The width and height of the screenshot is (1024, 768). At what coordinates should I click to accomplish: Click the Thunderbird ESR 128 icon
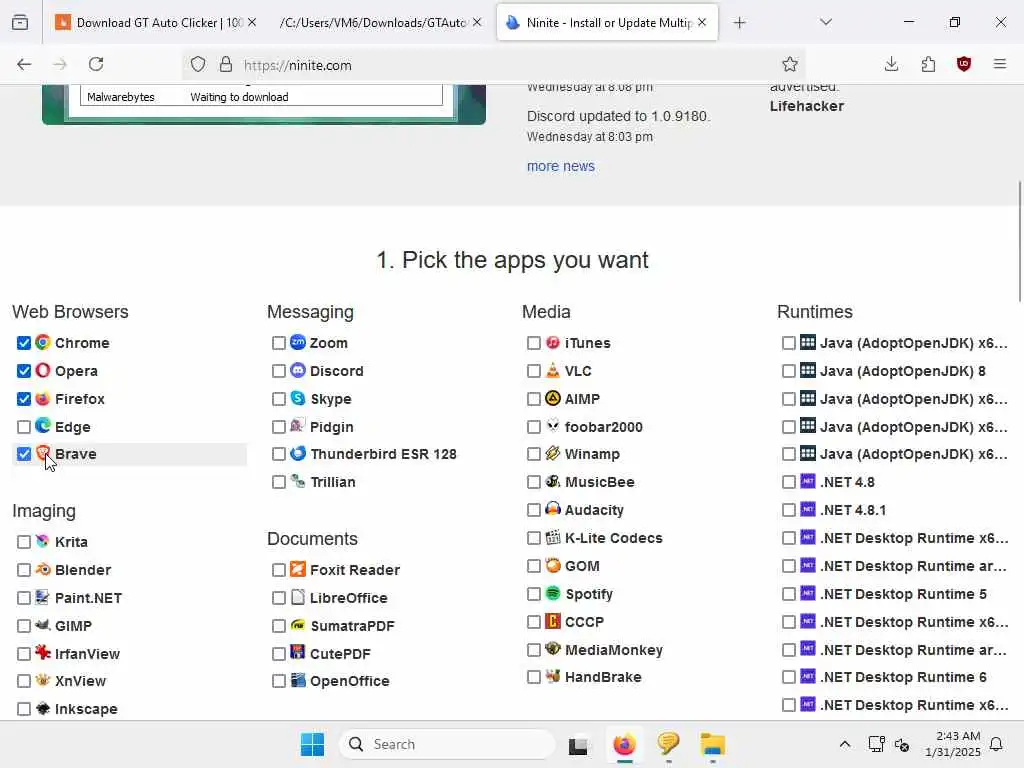point(298,453)
